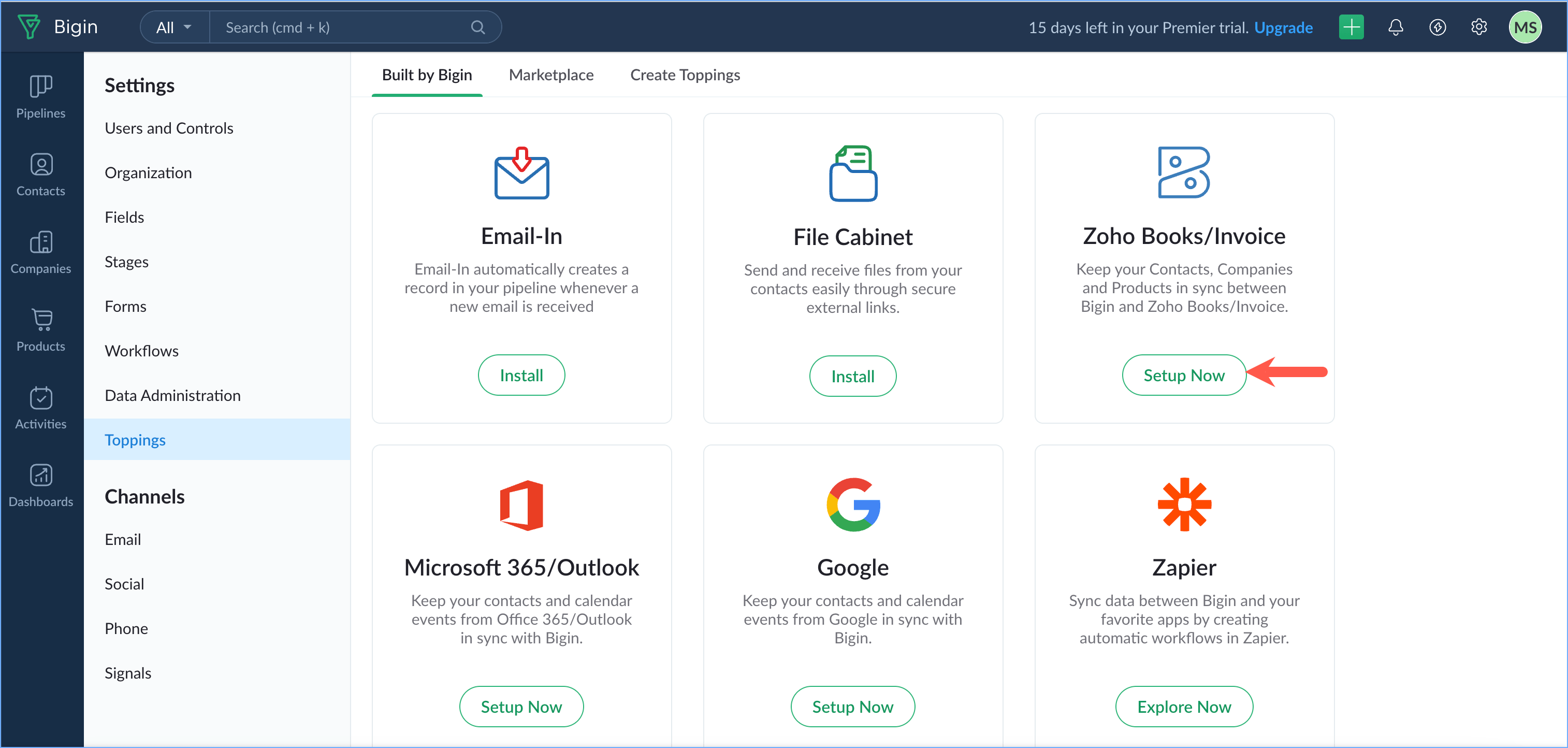The image size is (1568, 748).
Task: Install the Email-In topping
Action: tap(521, 375)
